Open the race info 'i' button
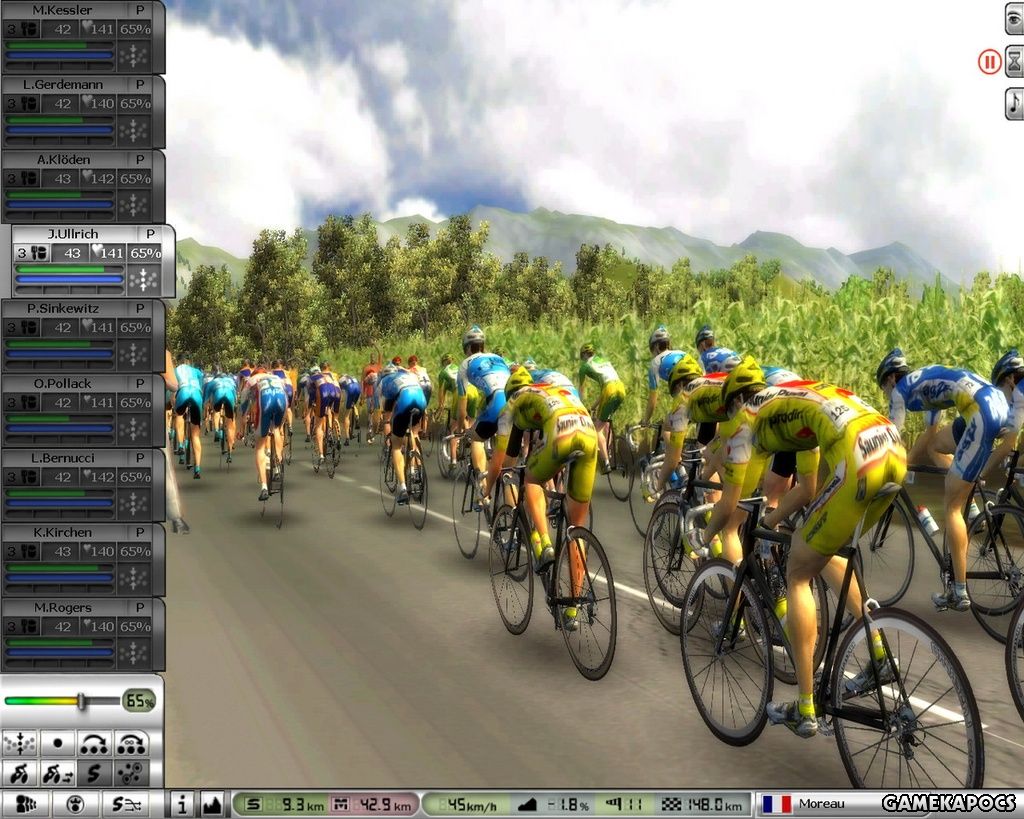Image resolution: width=1024 pixels, height=819 pixels. 182,805
